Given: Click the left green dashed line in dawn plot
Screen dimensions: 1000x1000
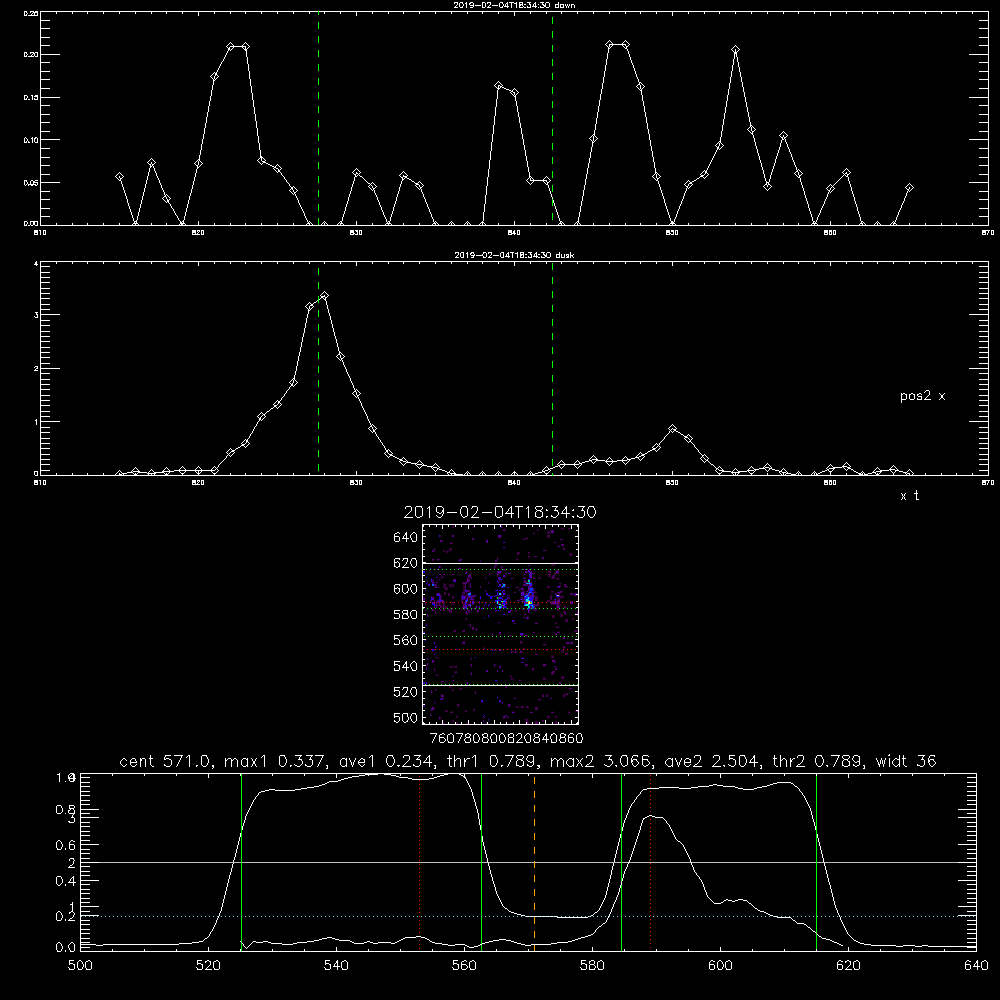Looking at the screenshot, I should click(318, 118).
